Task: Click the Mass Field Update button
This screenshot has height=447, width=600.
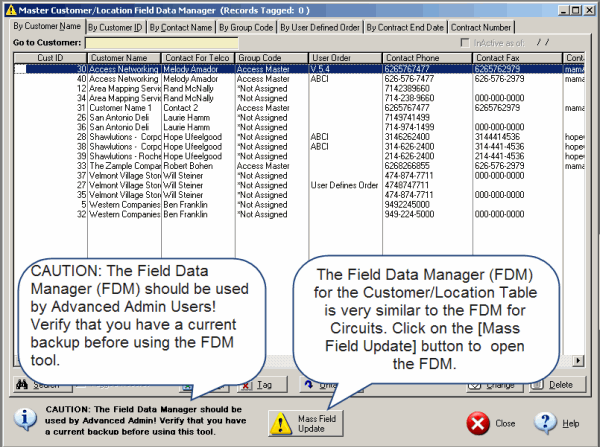Action: point(305,423)
